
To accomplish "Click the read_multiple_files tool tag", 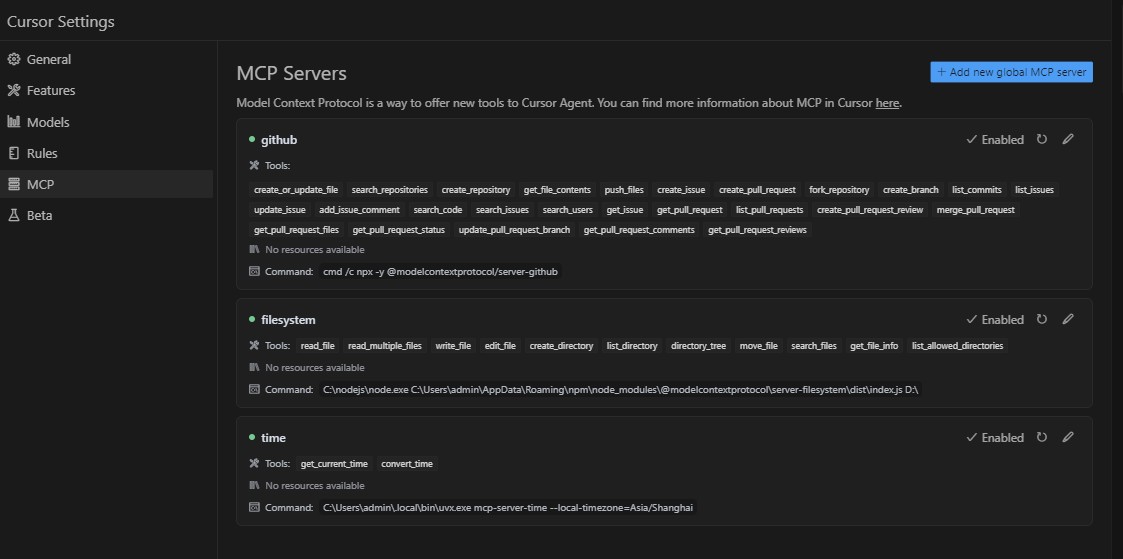I will pos(385,346).
